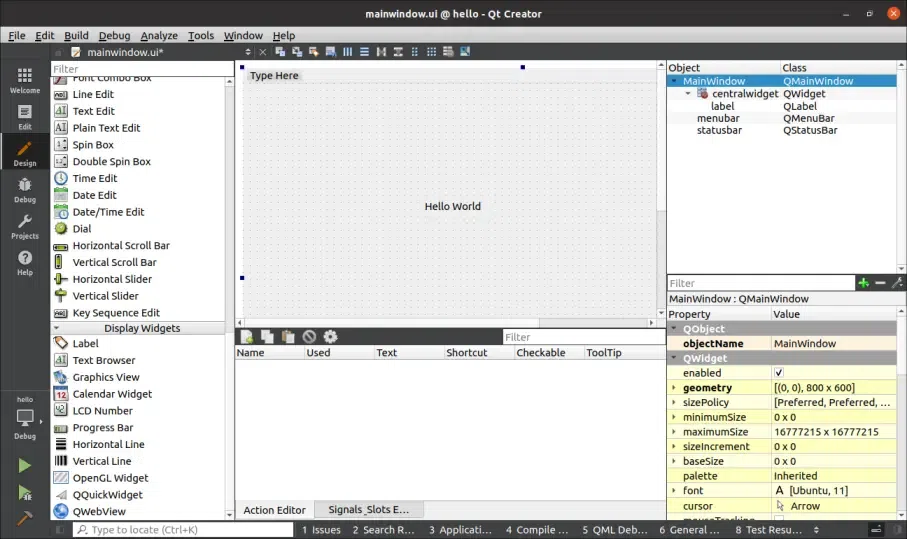Apply Lay Out Horizontally toolbar icon

[347, 51]
